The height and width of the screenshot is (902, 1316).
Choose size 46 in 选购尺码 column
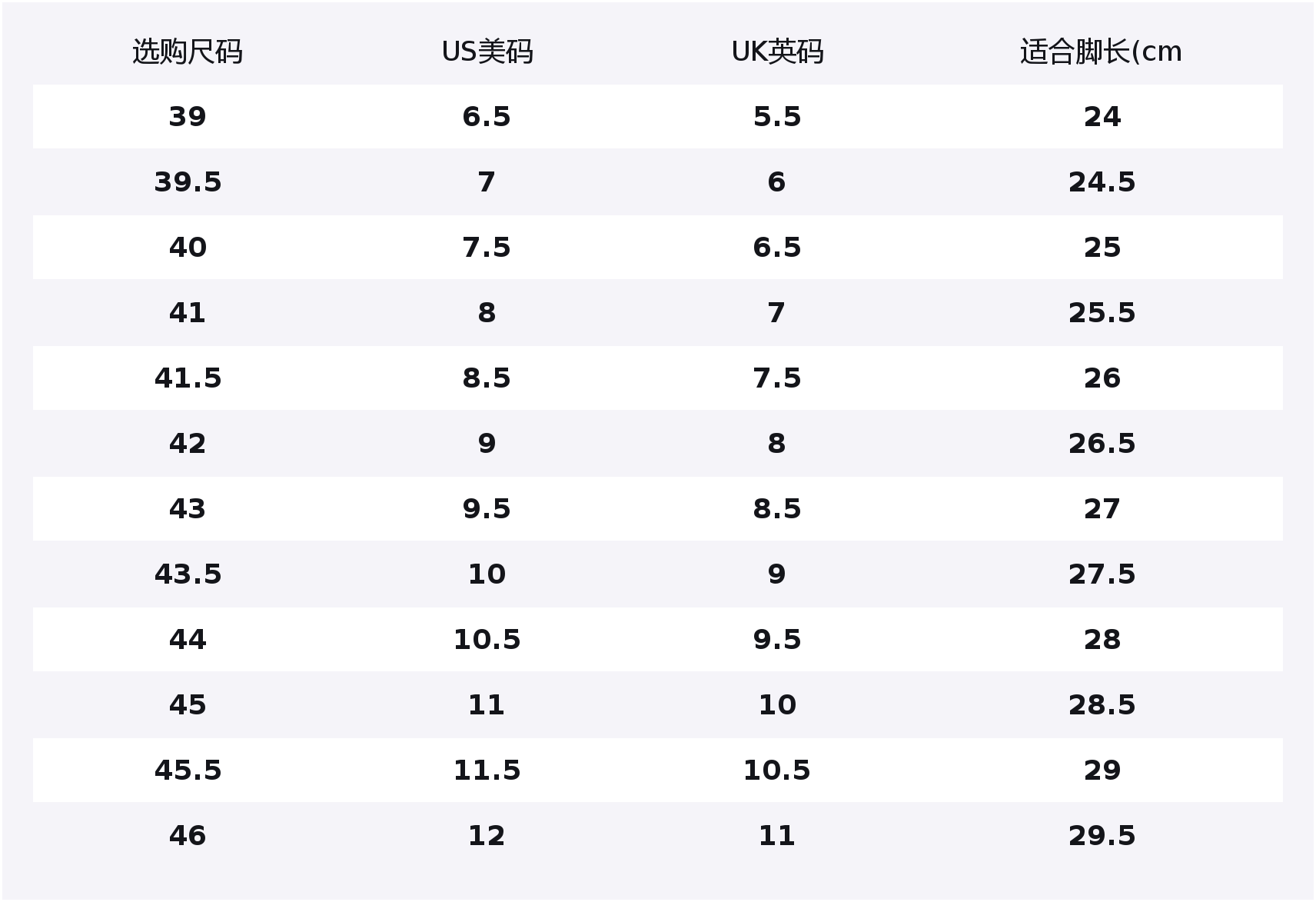(188, 836)
